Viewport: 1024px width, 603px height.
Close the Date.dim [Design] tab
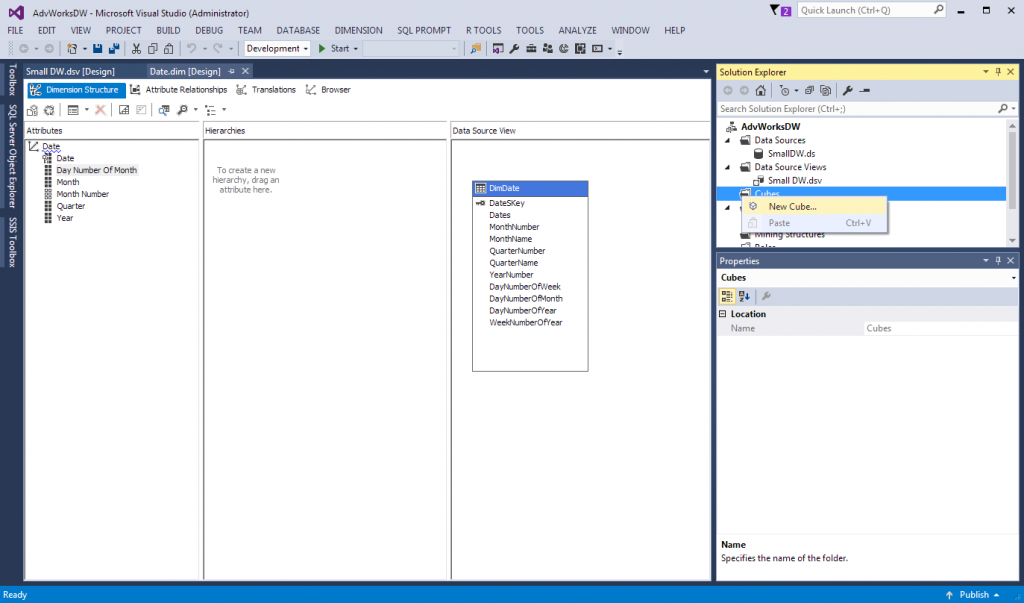[x=246, y=71]
